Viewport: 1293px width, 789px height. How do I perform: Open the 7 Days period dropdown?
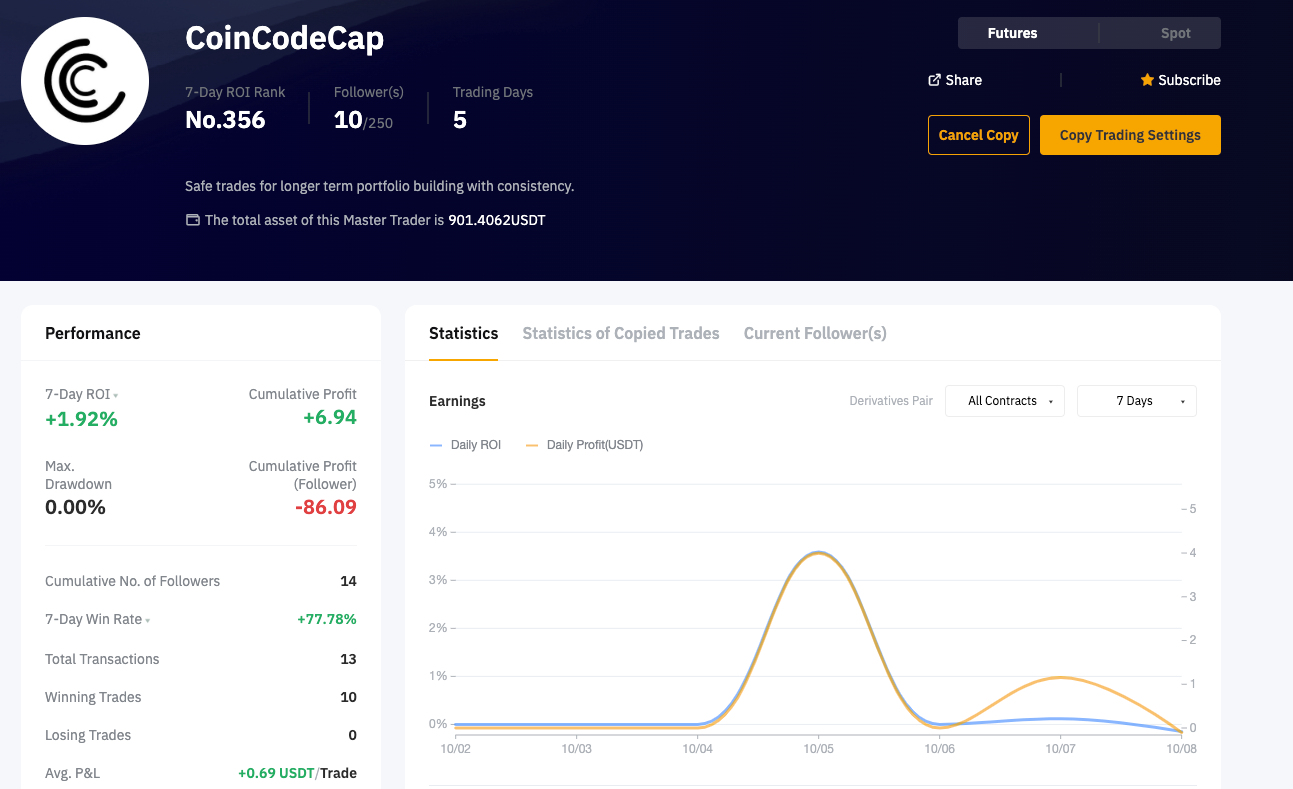click(1137, 401)
